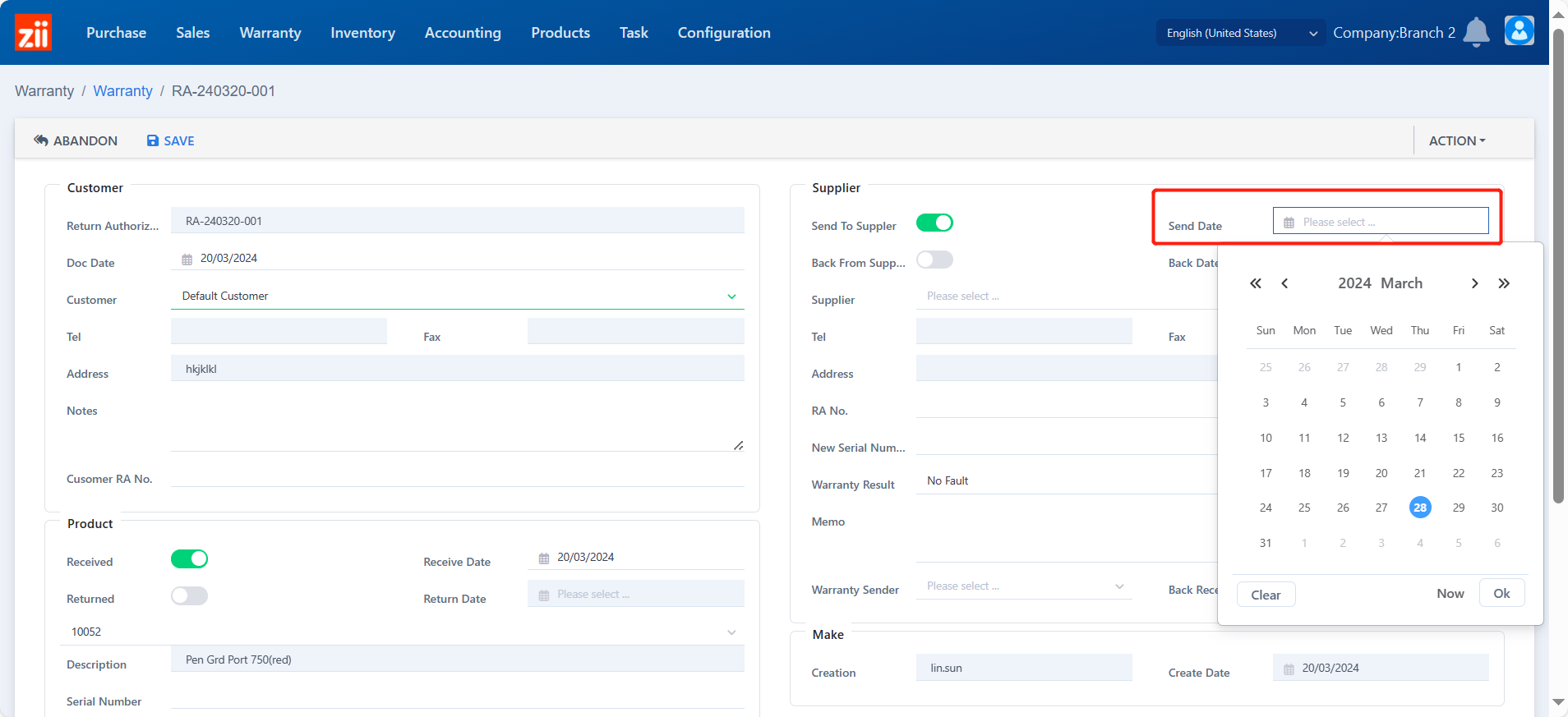Follow the Warranty breadcrumb link
This screenshot has height=717, width=1568.
tap(123, 91)
